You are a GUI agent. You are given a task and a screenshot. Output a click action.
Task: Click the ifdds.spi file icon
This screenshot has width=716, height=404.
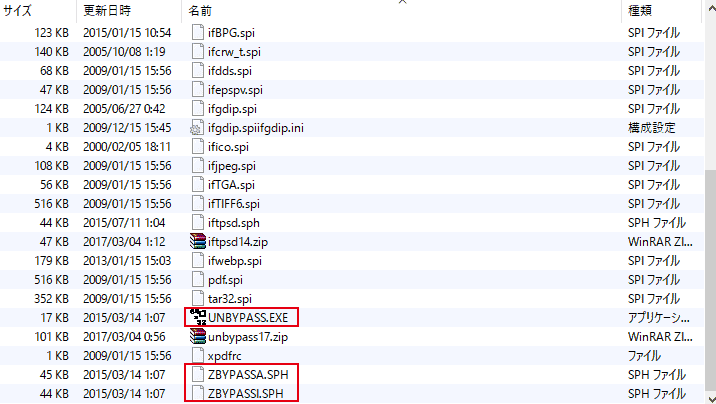[x=198, y=71]
